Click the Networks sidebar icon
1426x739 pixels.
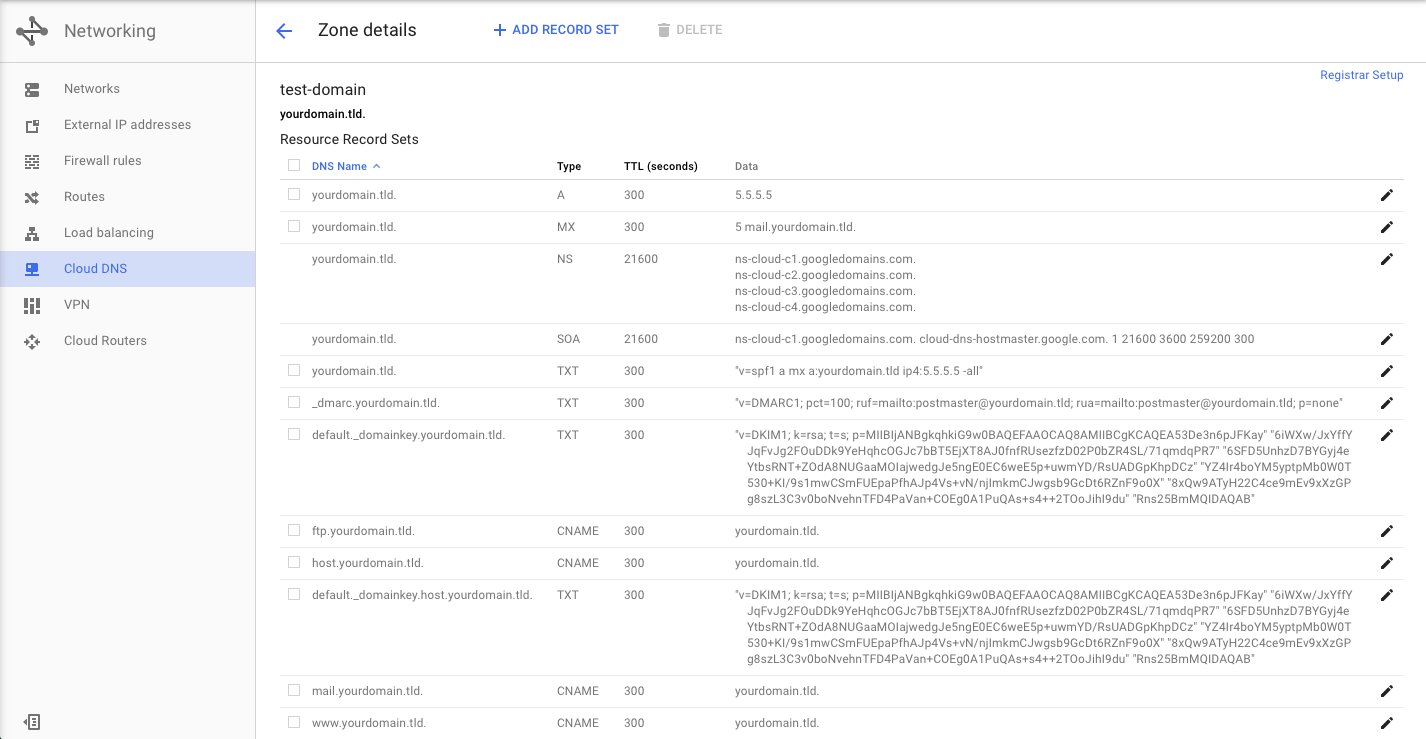[x=32, y=89]
